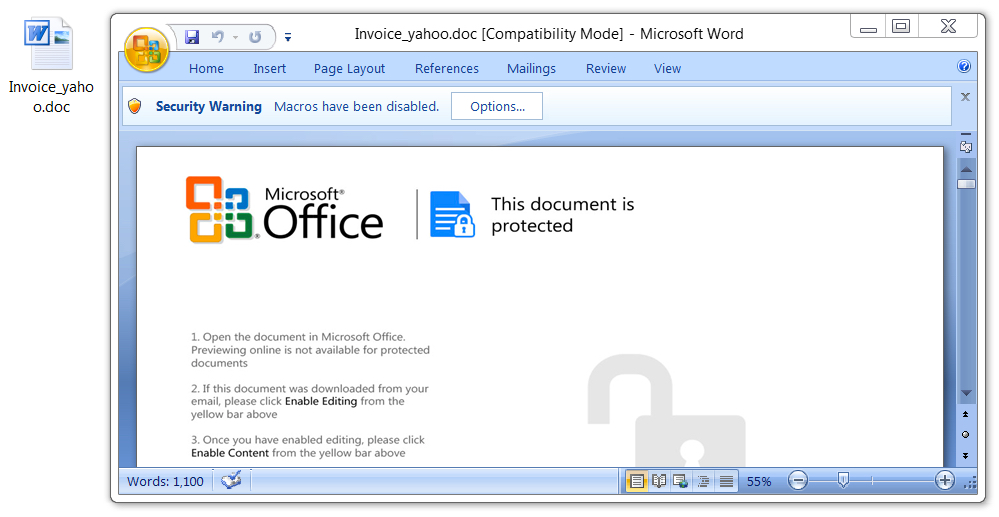This screenshot has width=999, height=517.
Task: Switch to Print Layout view
Action: click(636, 481)
